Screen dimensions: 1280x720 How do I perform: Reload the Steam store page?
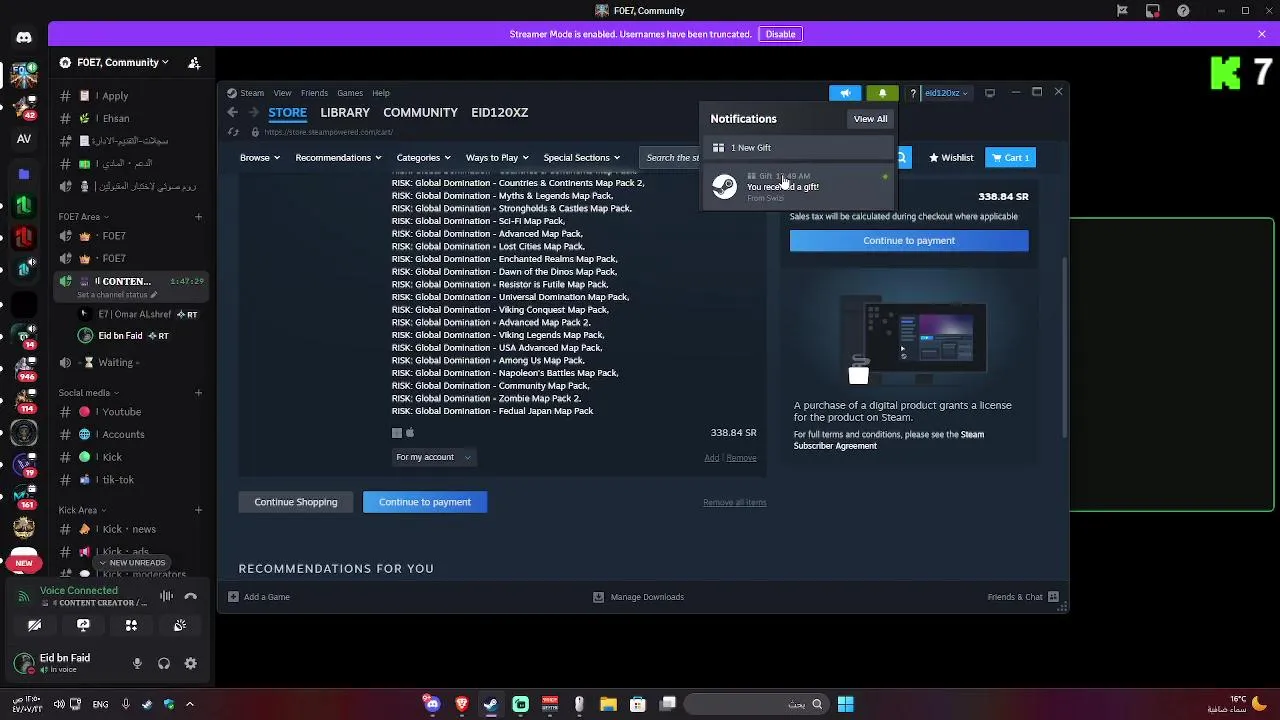[233, 132]
